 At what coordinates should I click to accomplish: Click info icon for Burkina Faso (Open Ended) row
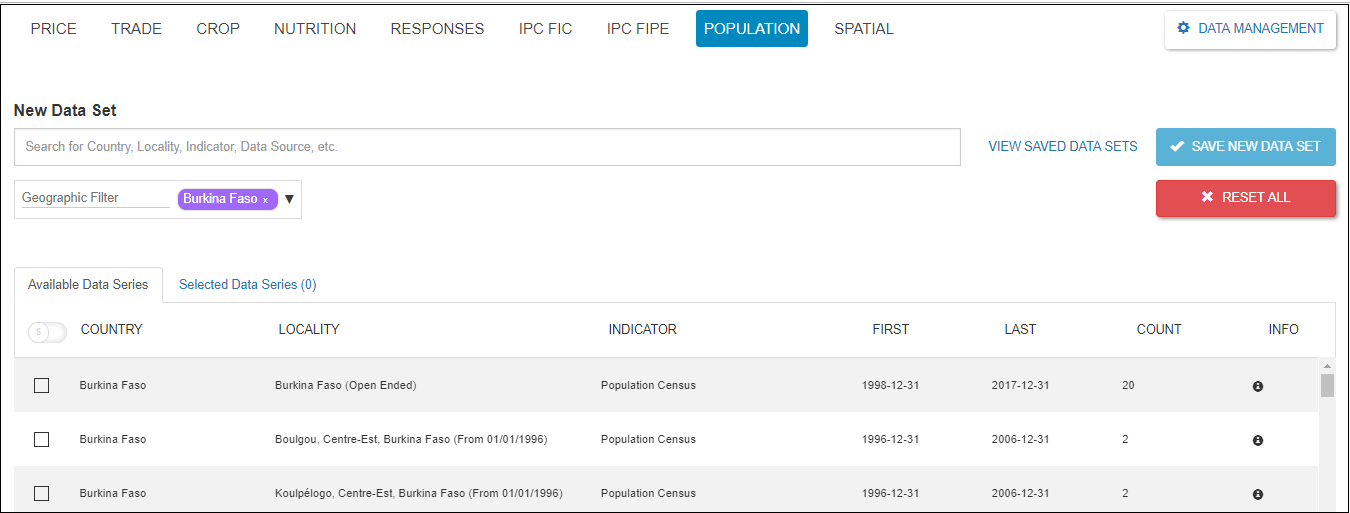point(1257,386)
